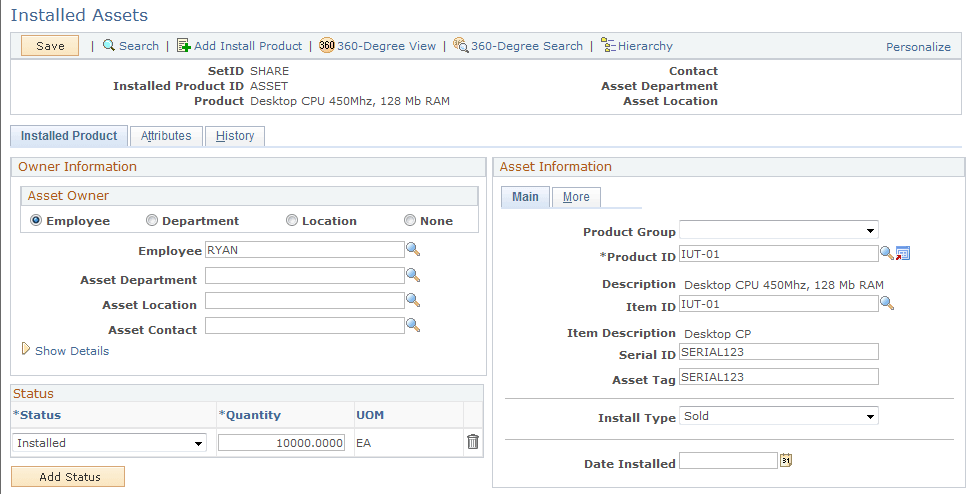Image resolution: width=976 pixels, height=494 pixels.
Task: Click the Search magnifier icon in toolbar
Action: pos(109,45)
